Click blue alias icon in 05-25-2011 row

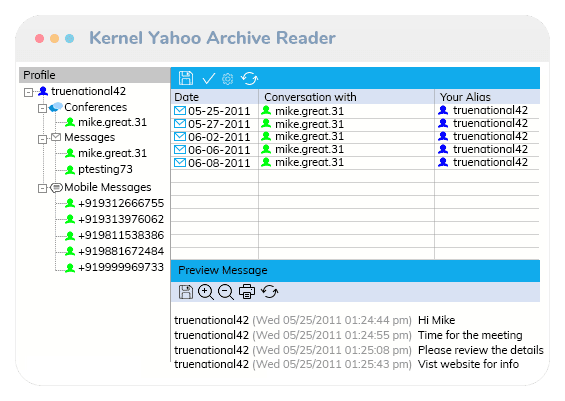coord(443,110)
